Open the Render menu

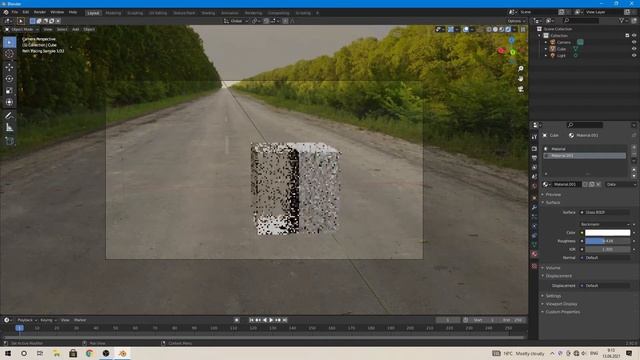[40, 12]
